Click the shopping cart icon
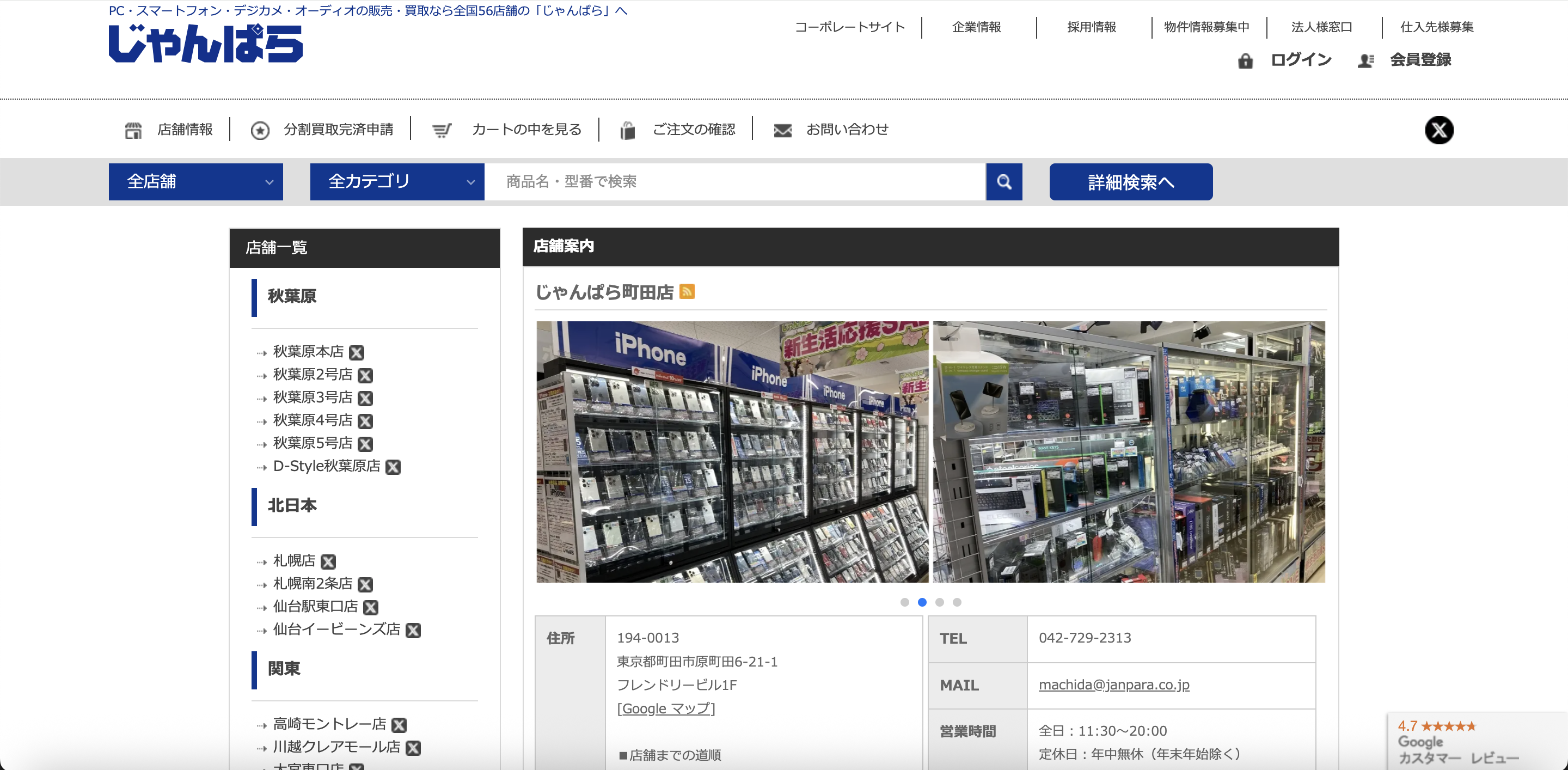Viewport: 1568px width, 770px height. (x=442, y=130)
